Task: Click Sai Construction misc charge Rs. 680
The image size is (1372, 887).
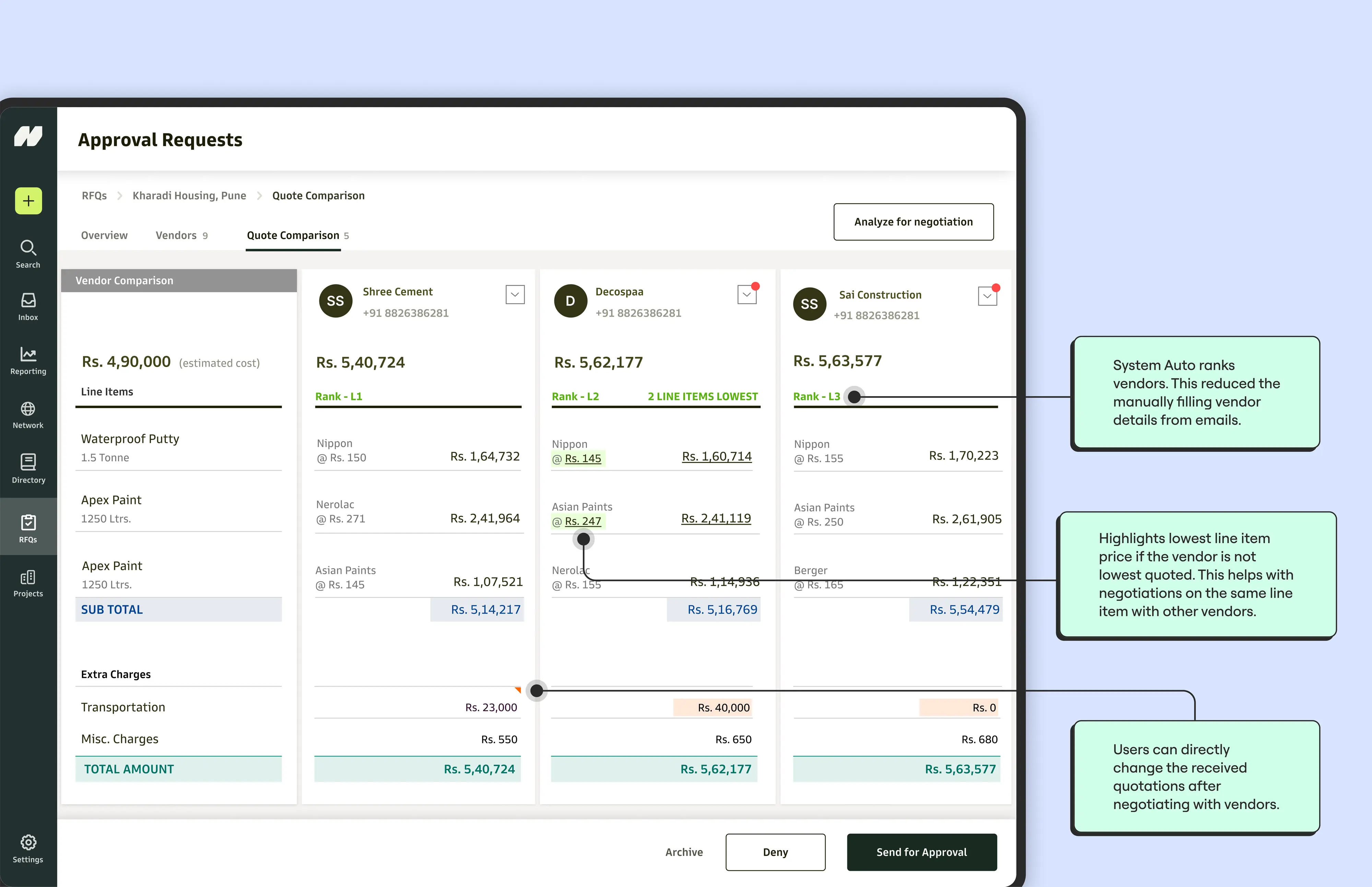Action: click(980, 740)
